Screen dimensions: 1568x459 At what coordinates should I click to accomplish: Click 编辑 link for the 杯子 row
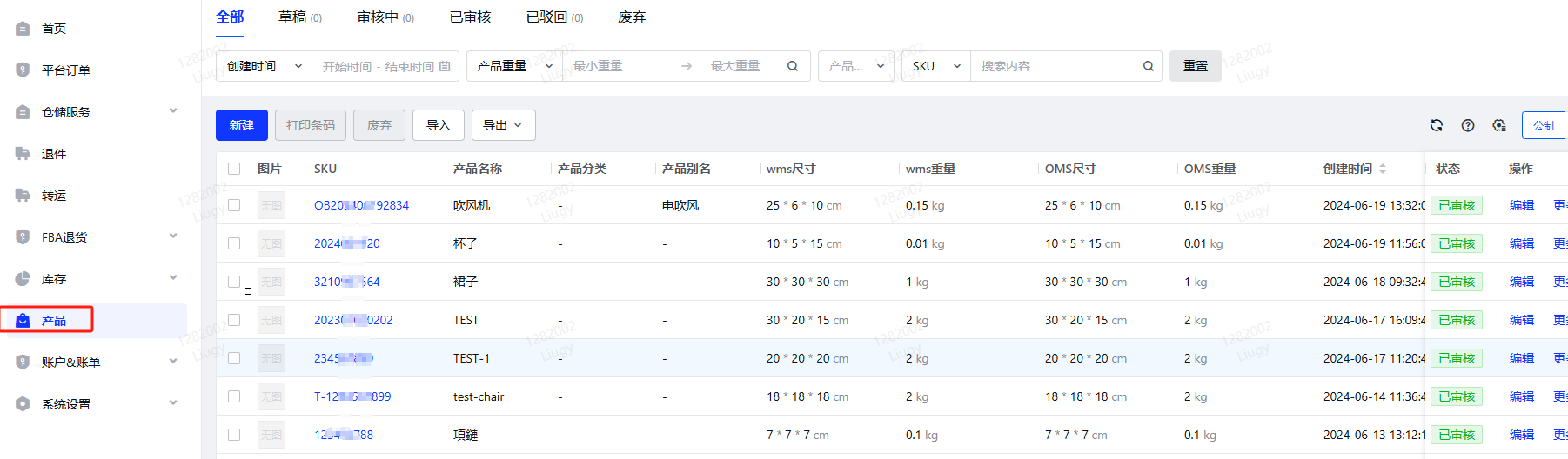click(1521, 243)
